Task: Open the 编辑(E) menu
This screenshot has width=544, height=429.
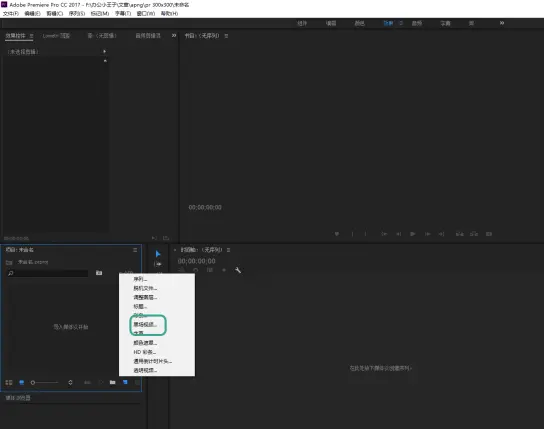Action: tap(32, 14)
